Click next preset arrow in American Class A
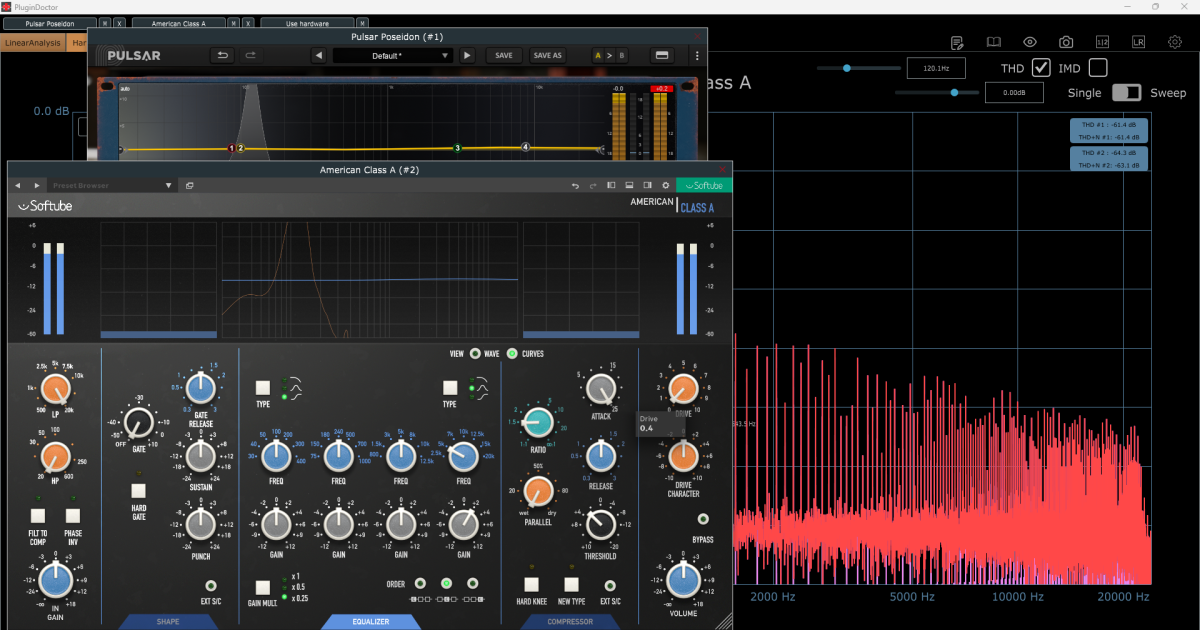This screenshot has height=630, width=1200. [x=37, y=185]
